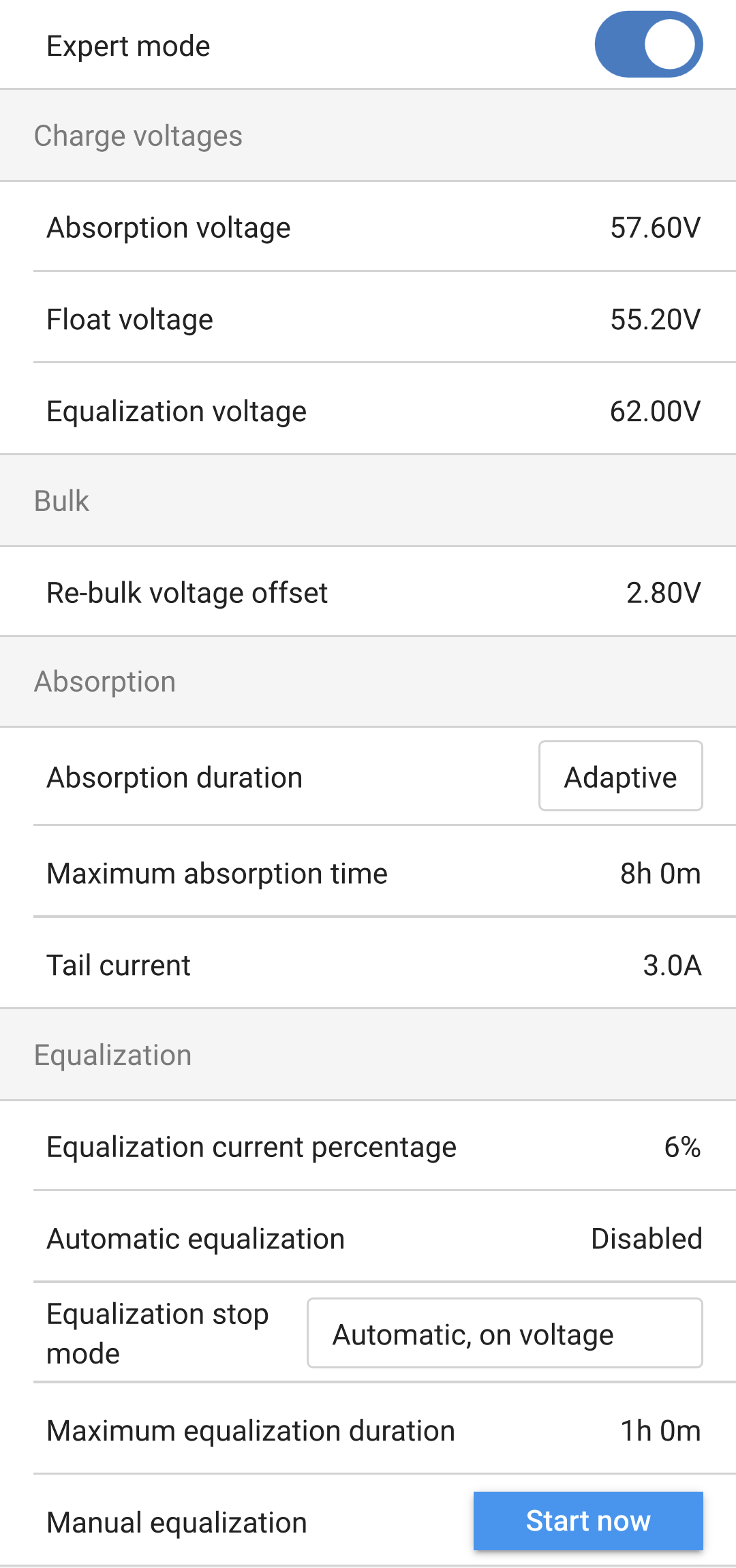Tap the Equalization section header
Image resolution: width=736 pixels, height=1568 pixels.
point(113,1055)
